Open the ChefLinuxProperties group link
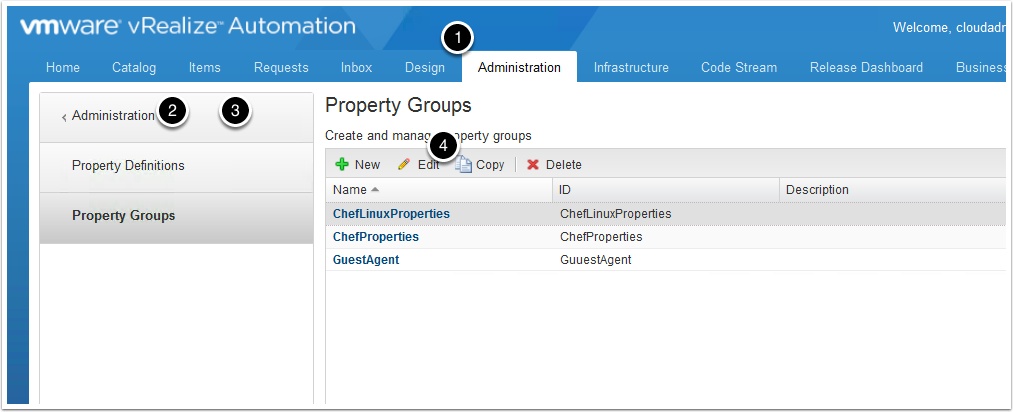This screenshot has height=412, width=1013. coord(391,214)
